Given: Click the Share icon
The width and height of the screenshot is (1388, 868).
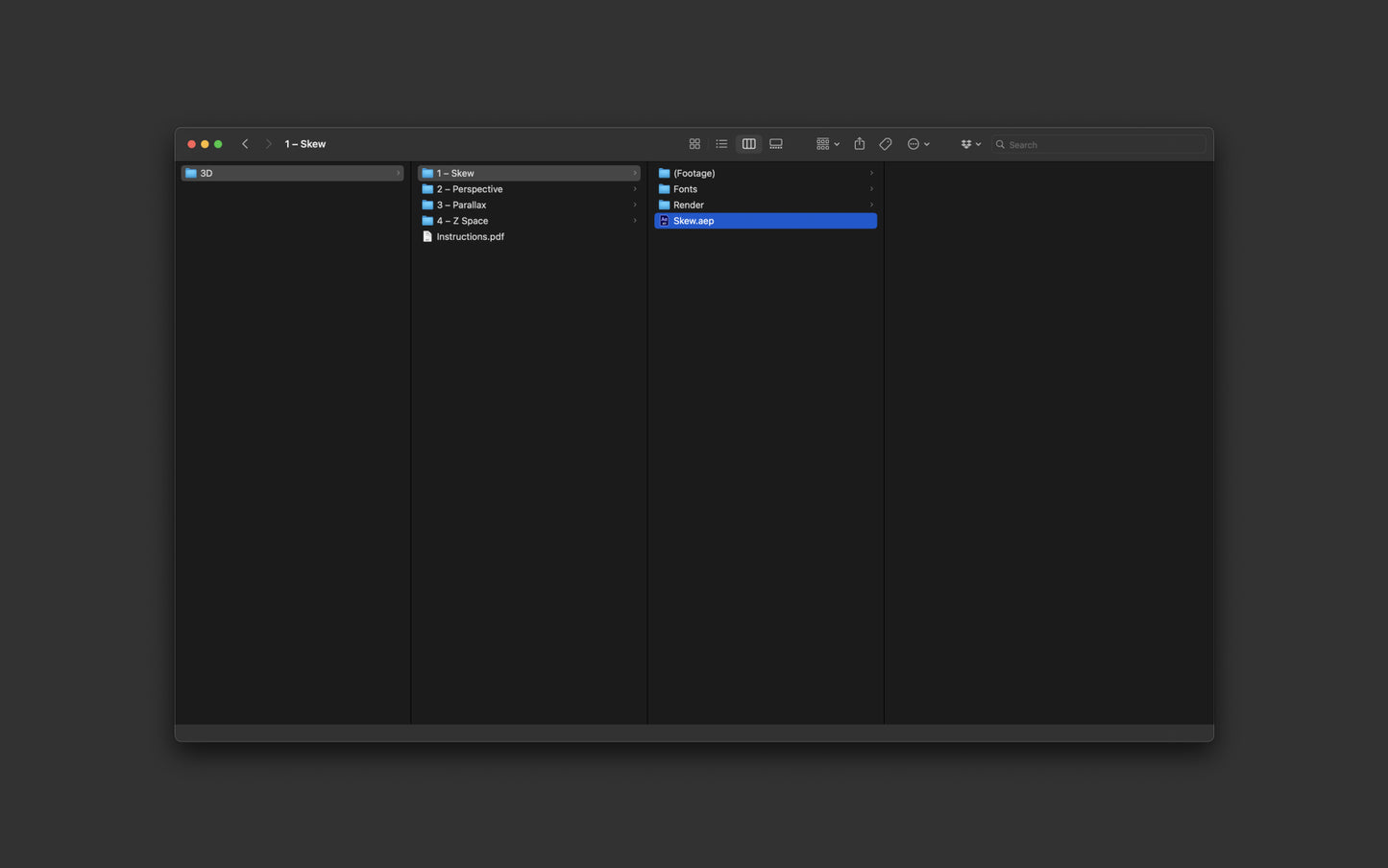Looking at the screenshot, I should point(860,144).
